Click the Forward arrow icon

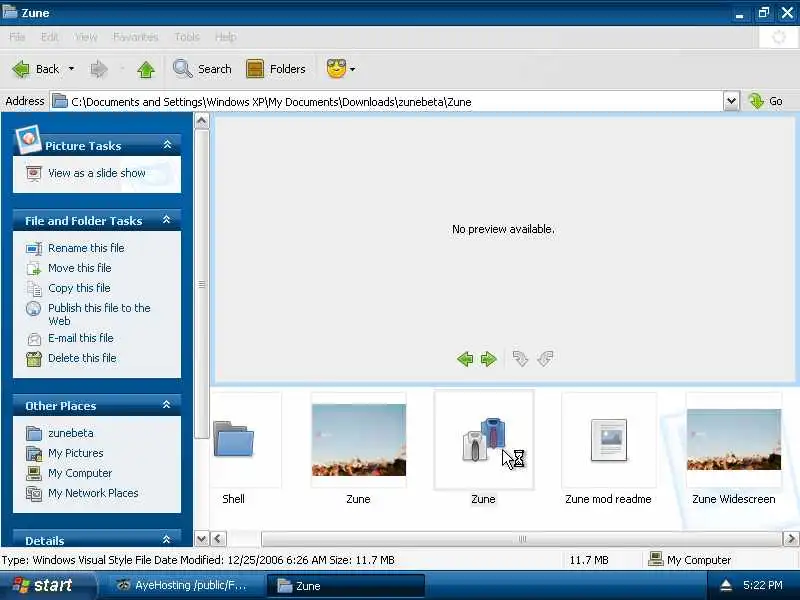(x=99, y=69)
